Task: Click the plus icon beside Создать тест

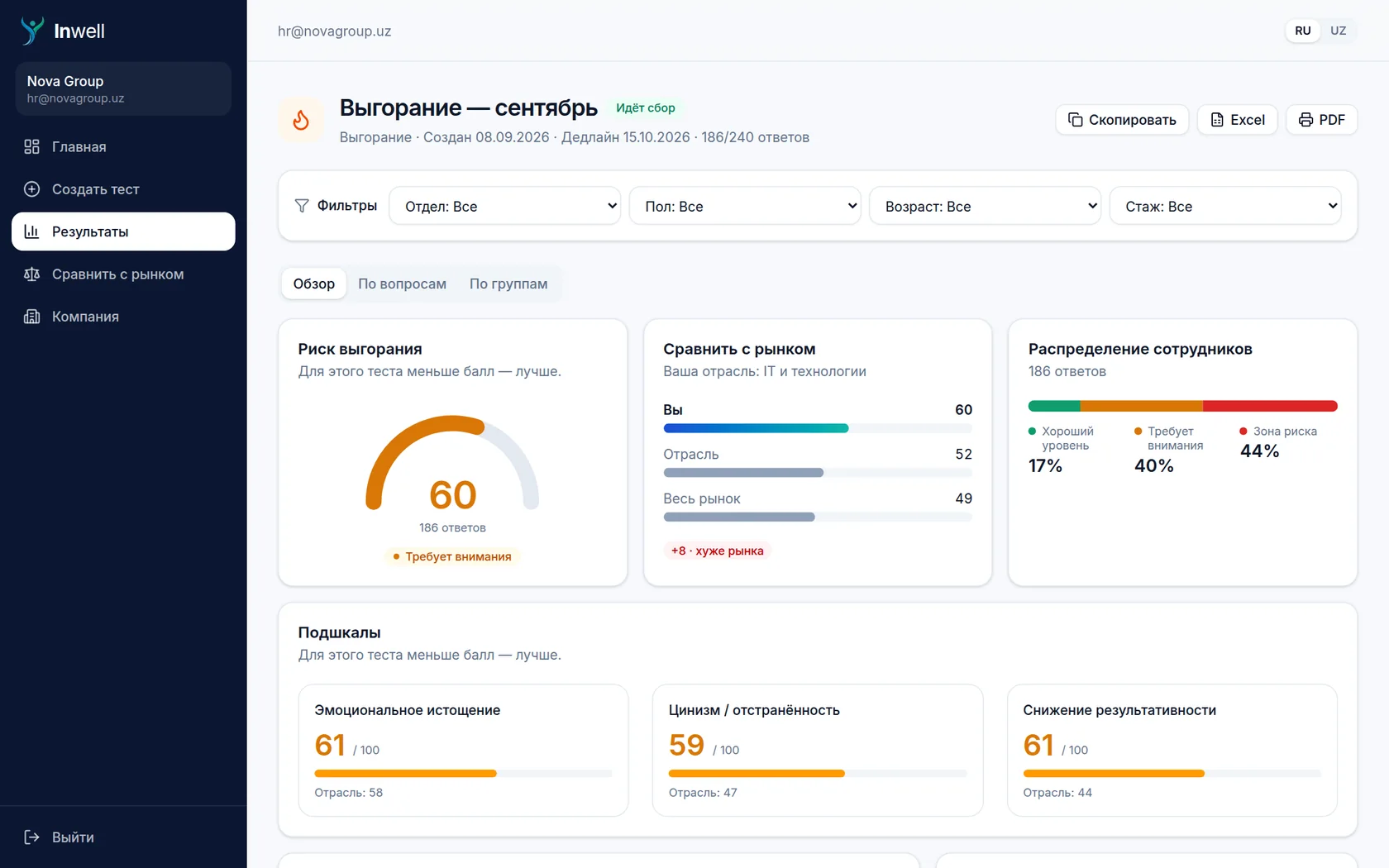Action: coord(31,188)
